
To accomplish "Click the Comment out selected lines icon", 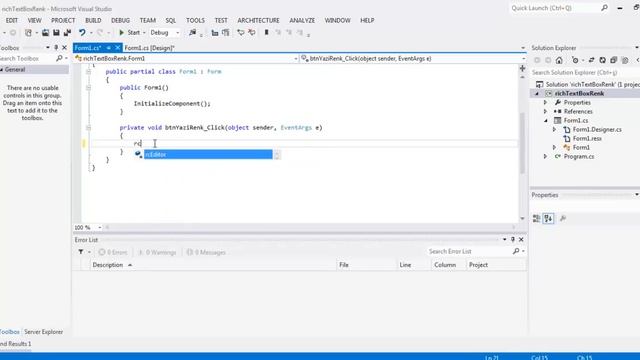I will point(215,33).
